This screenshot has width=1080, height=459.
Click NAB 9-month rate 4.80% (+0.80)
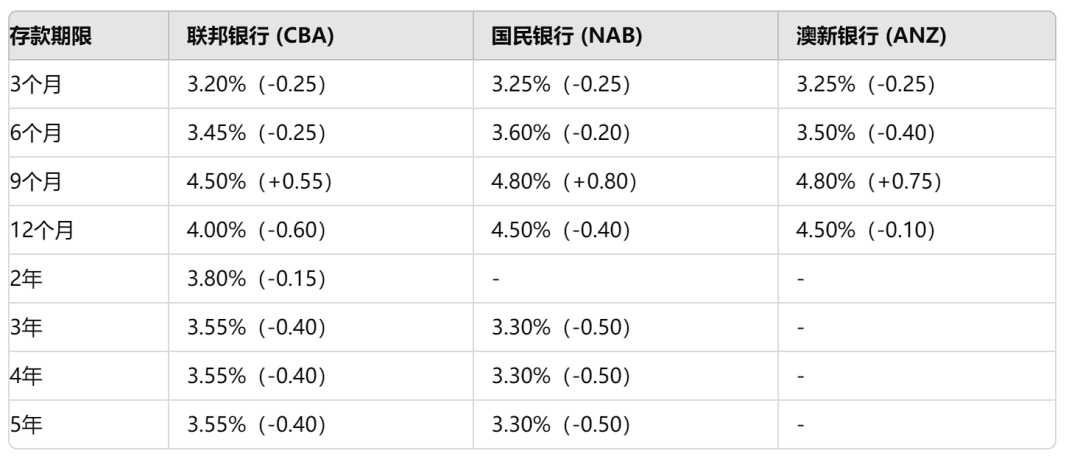click(563, 181)
